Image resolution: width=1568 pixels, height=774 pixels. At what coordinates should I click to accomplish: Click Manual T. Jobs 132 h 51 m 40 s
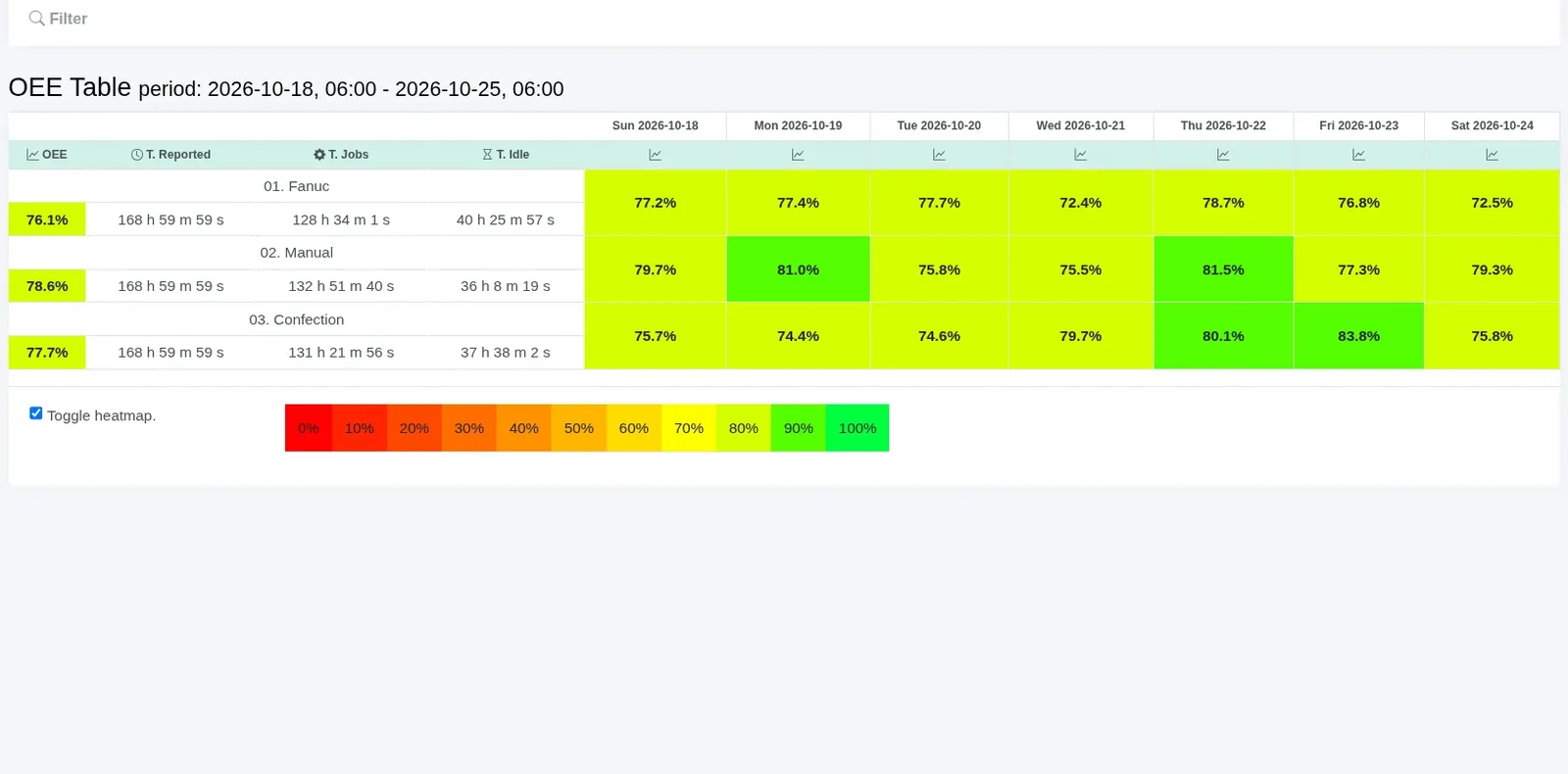pos(341,286)
